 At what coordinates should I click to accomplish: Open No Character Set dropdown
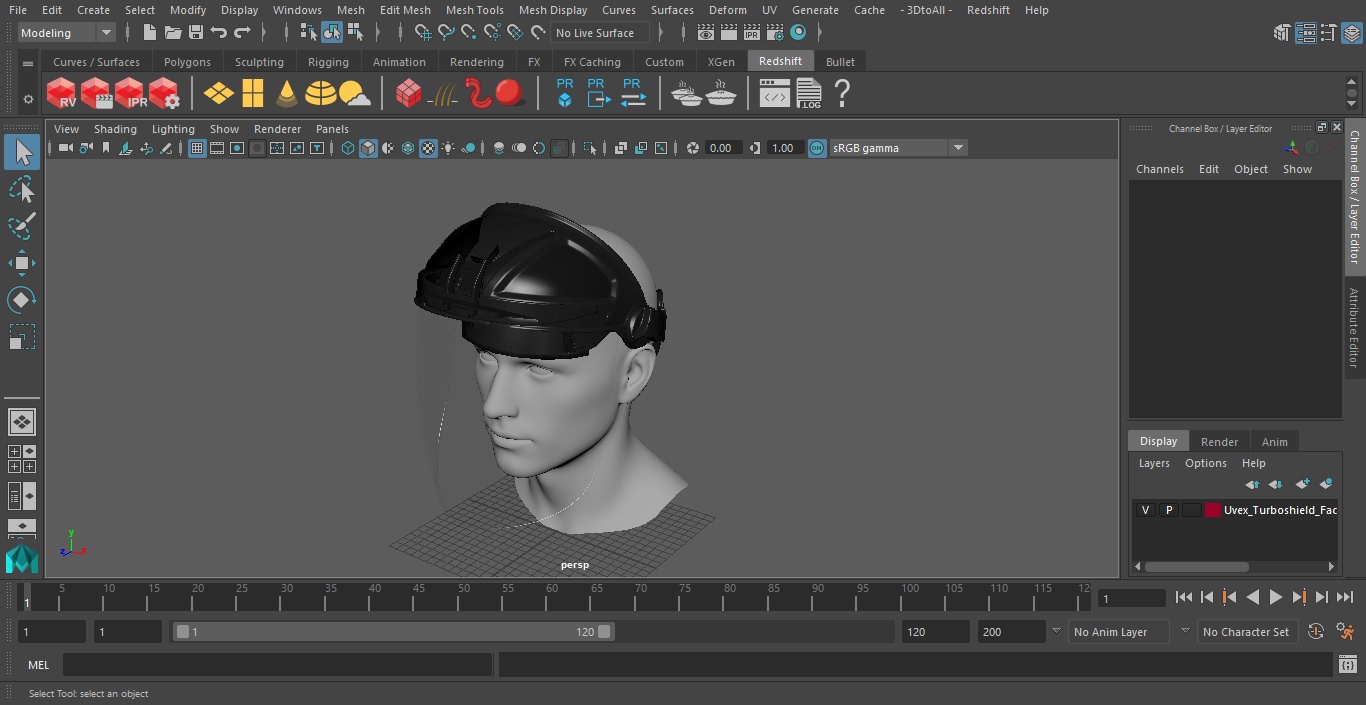pos(1246,632)
